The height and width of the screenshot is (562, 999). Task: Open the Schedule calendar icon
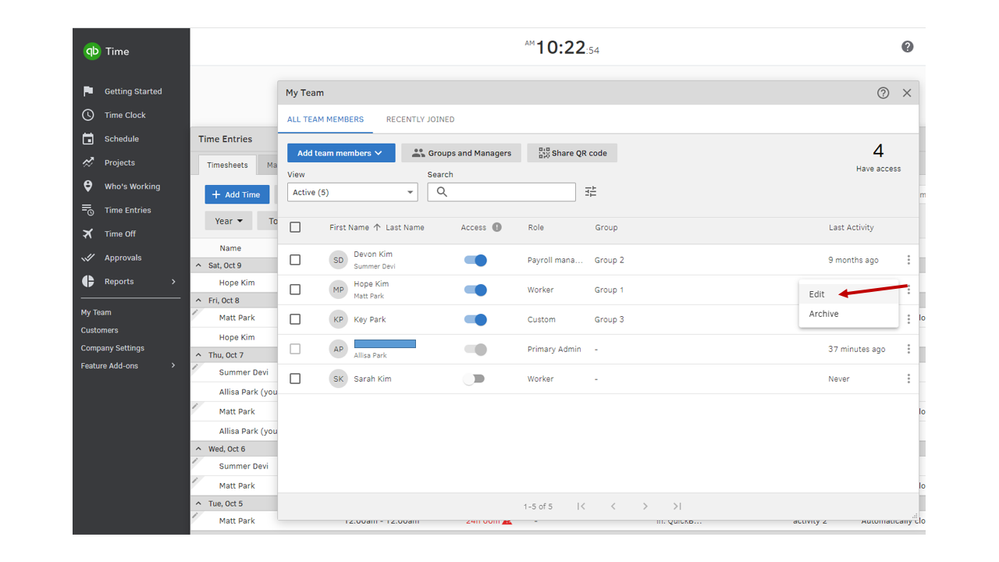tap(88, 139)
